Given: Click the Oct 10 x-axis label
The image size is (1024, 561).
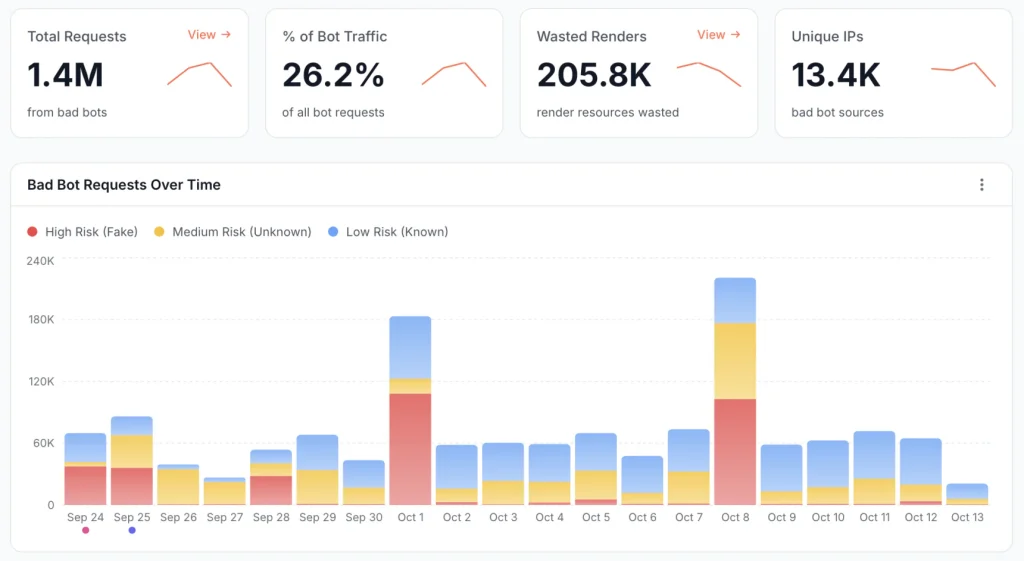Looking at the screenshot, I should [828, 517].
